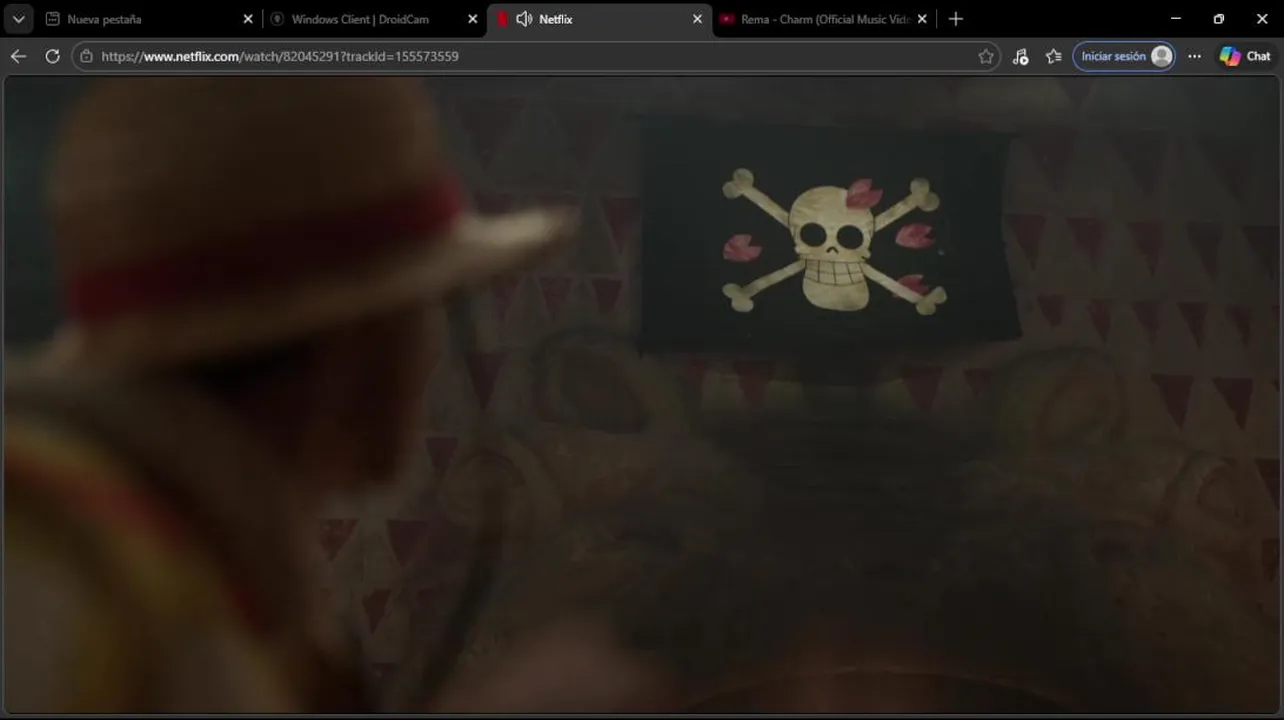
Task: Click the Iniciar sesión button
Action: click(1124, 56)
